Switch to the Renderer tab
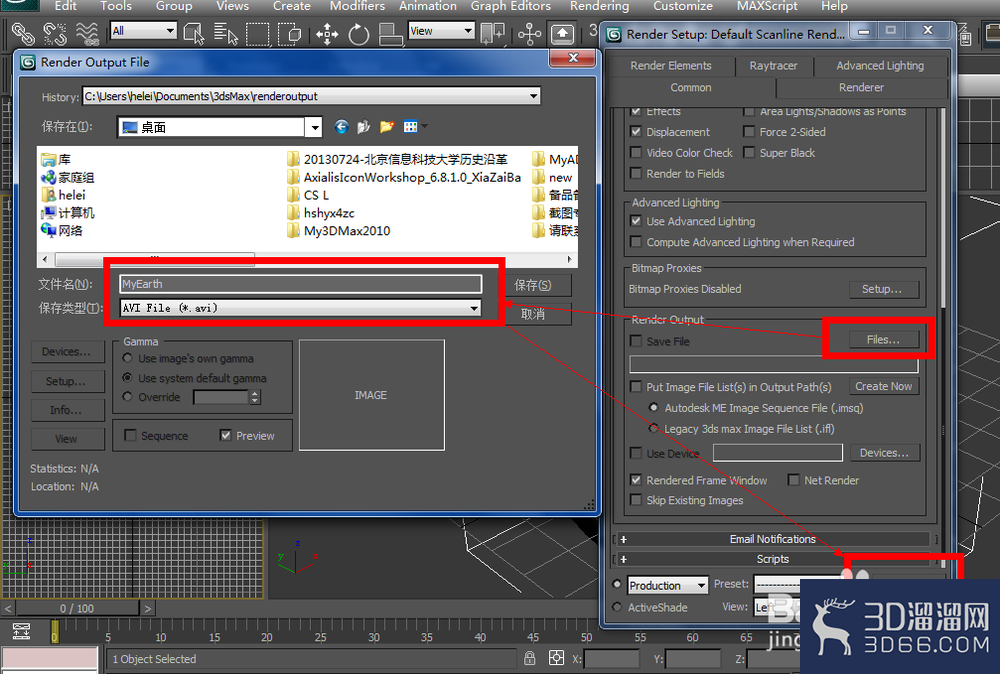 [x=861, y=87]
